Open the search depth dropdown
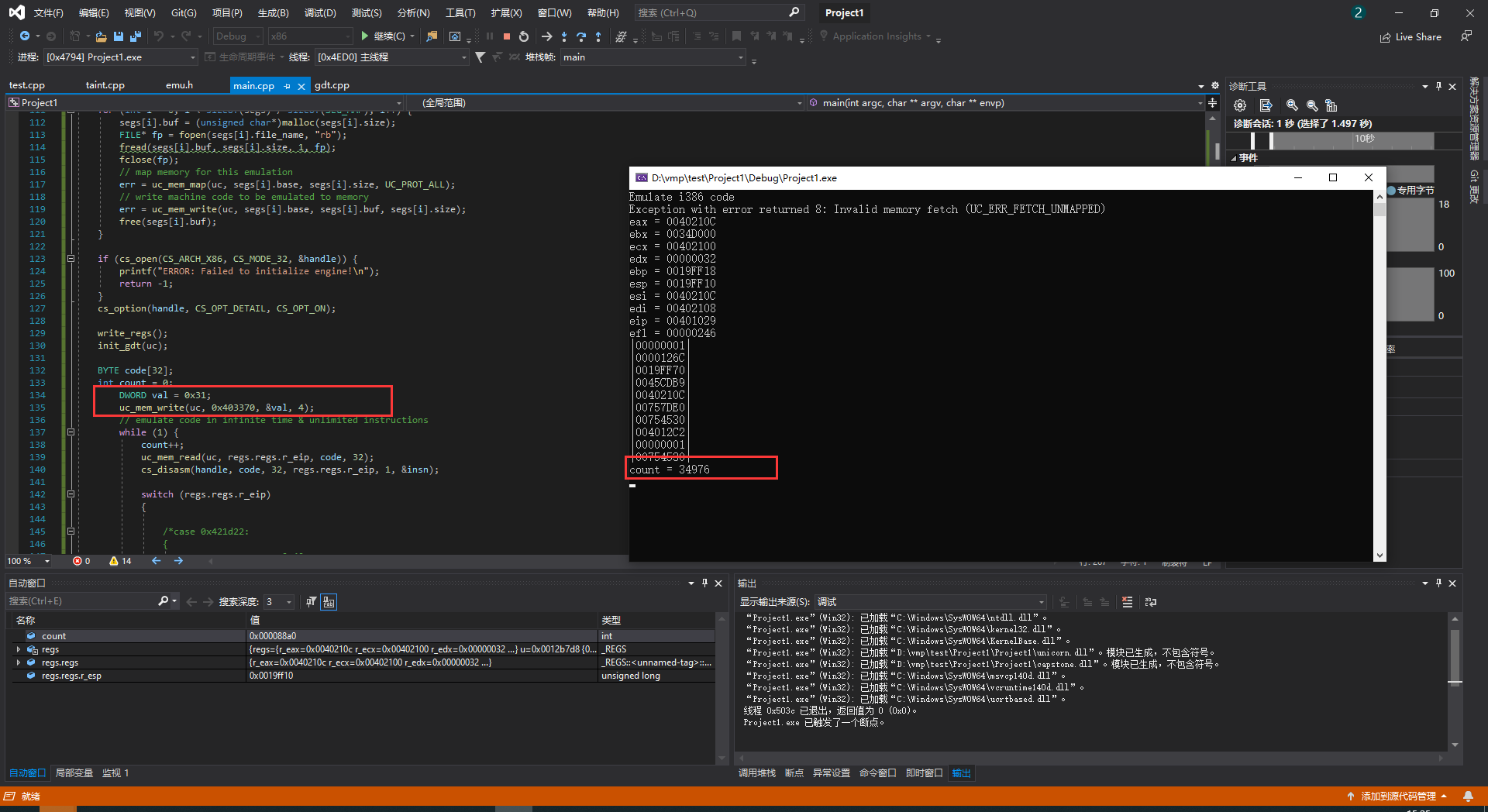The image size is (1488, 812). point(279,602)
